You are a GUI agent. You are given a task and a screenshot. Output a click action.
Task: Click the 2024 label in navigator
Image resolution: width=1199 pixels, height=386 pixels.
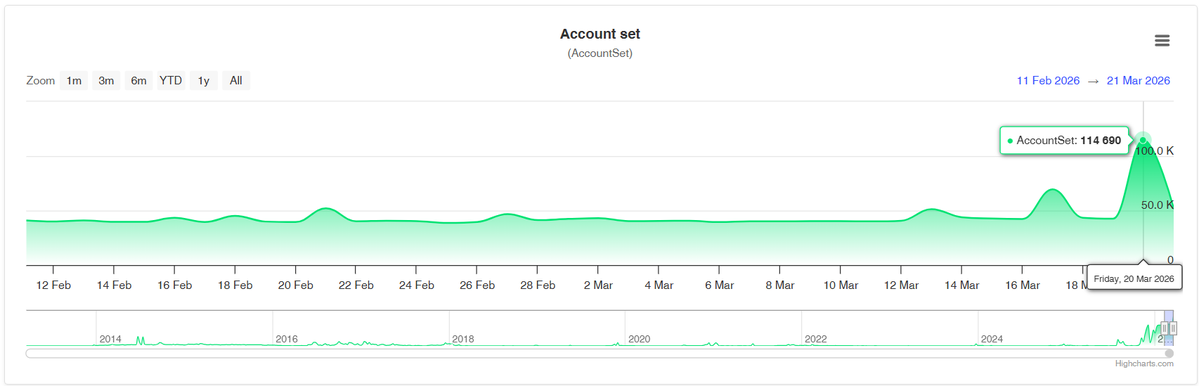(x=992, y=339)
